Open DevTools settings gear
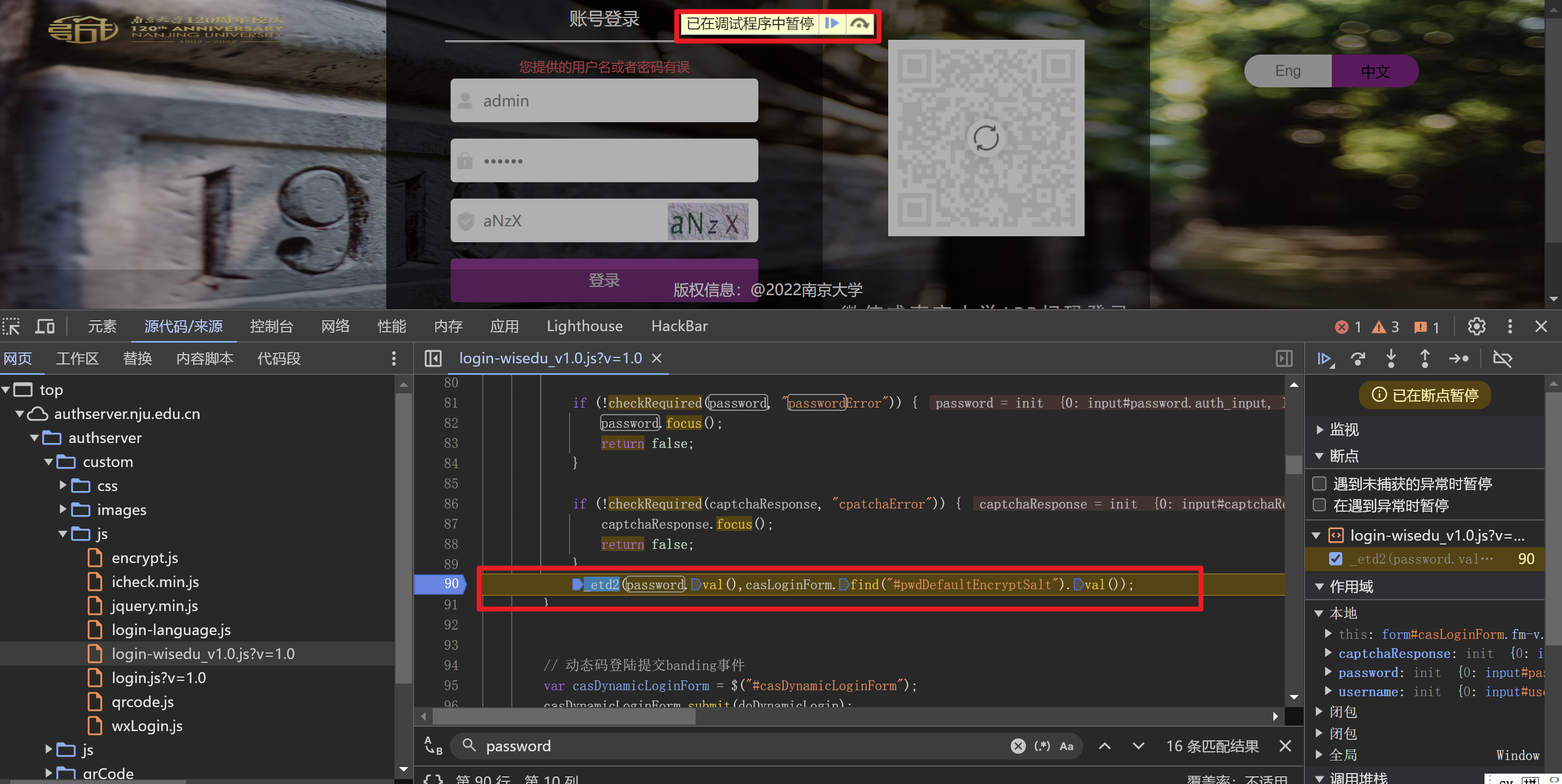The height and width of the screenshot is (784, 1562). click(1476, 326)
